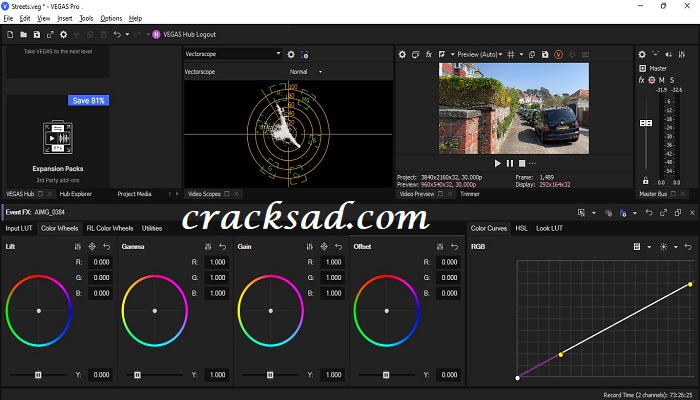Click the Lift R value field
The image size is (700, 400).
100,262
